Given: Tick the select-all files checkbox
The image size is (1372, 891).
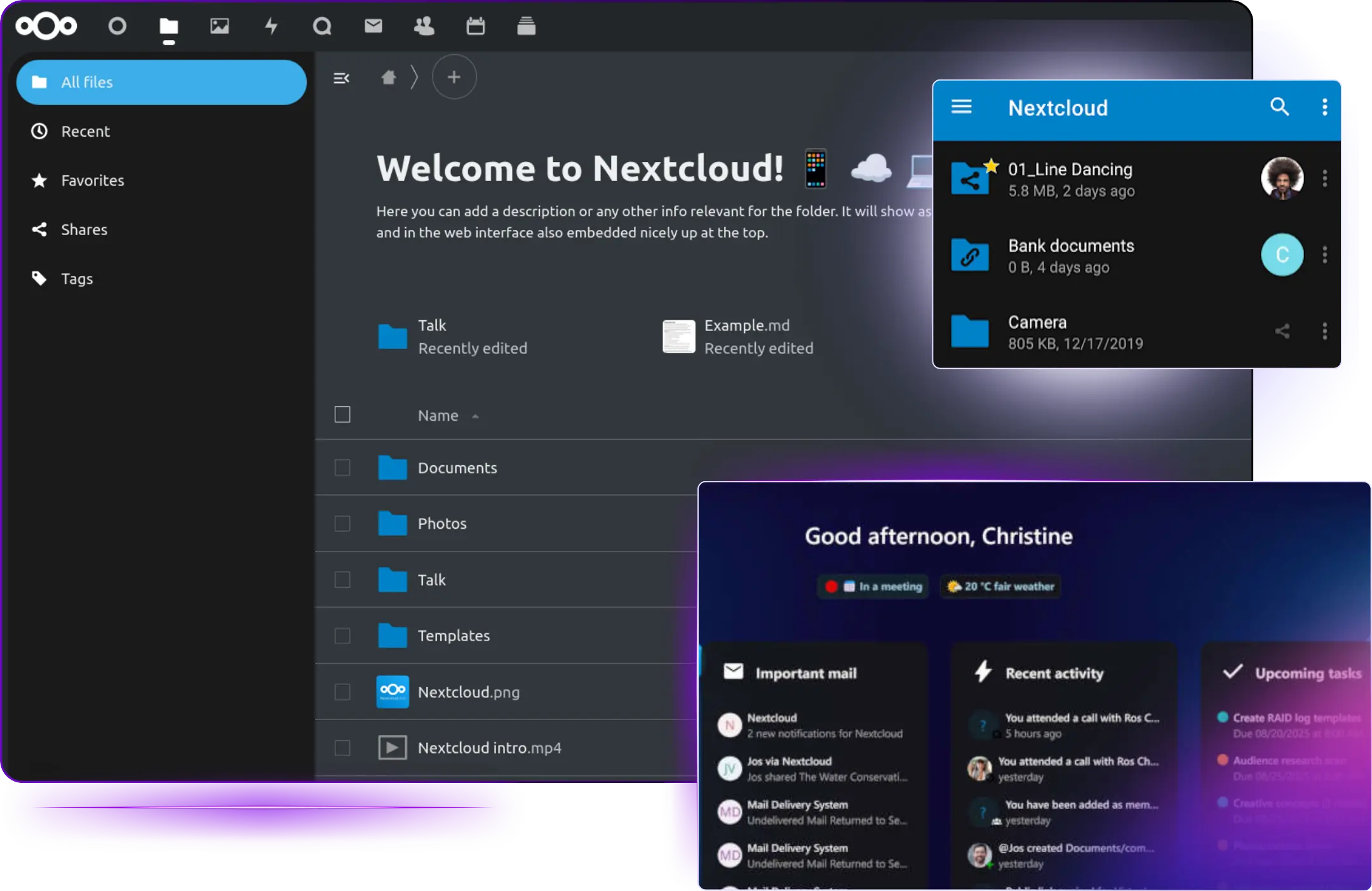Looking at the screenshot, I should (x=342, y=414).
